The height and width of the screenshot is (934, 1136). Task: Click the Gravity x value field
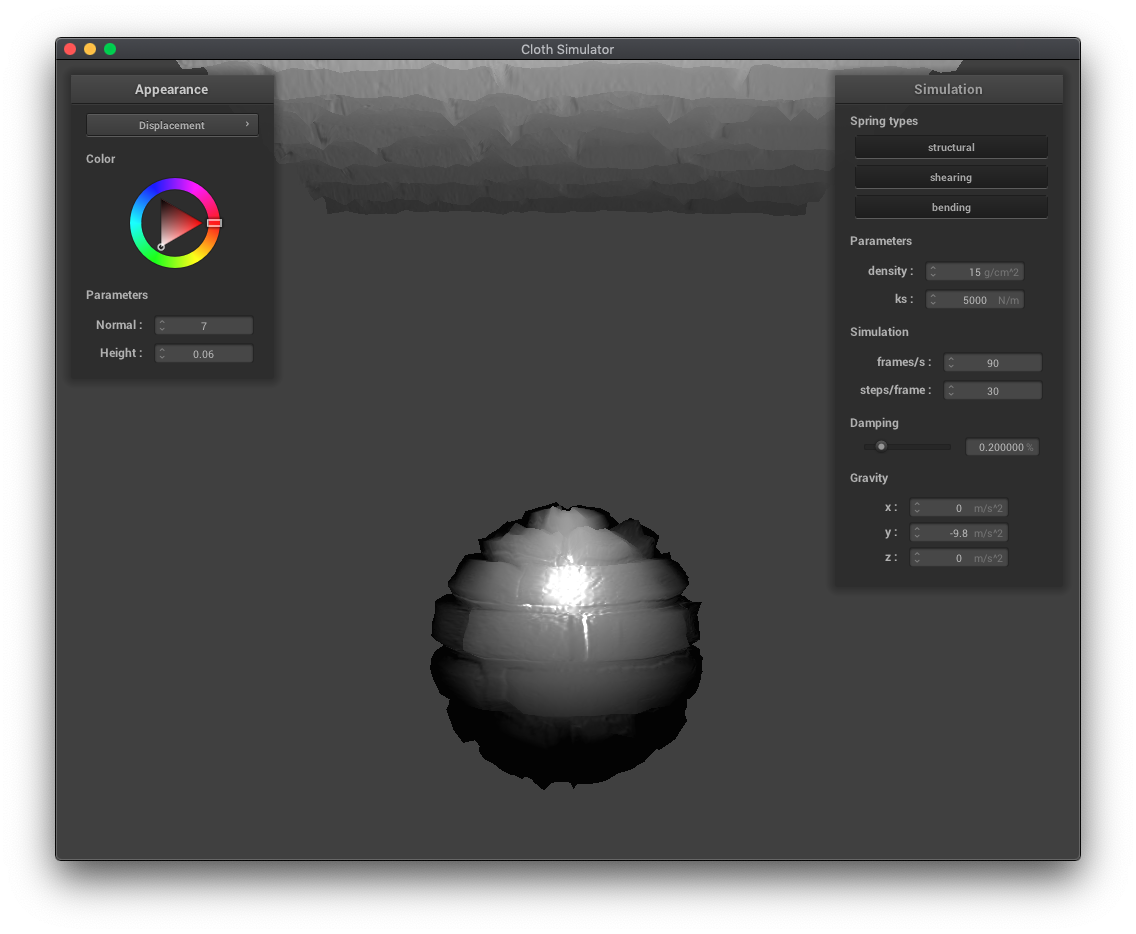point(958,508)
